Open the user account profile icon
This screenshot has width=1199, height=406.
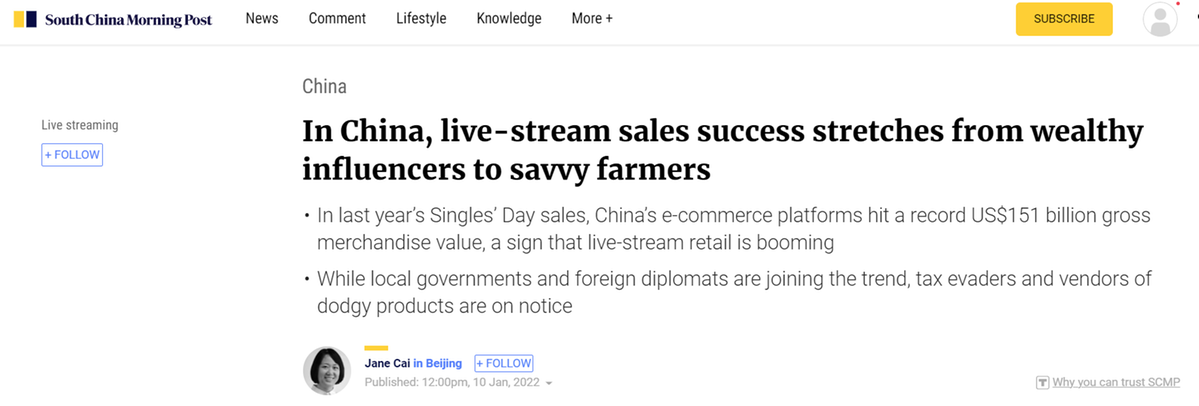(1160, 19)
